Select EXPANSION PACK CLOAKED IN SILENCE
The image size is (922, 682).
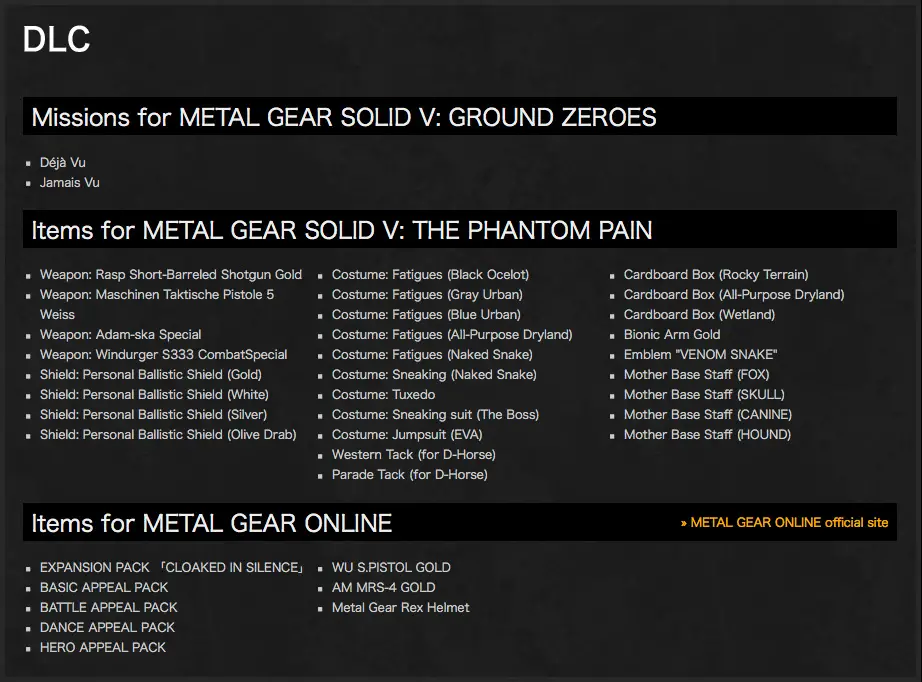(x=172, y=567)
